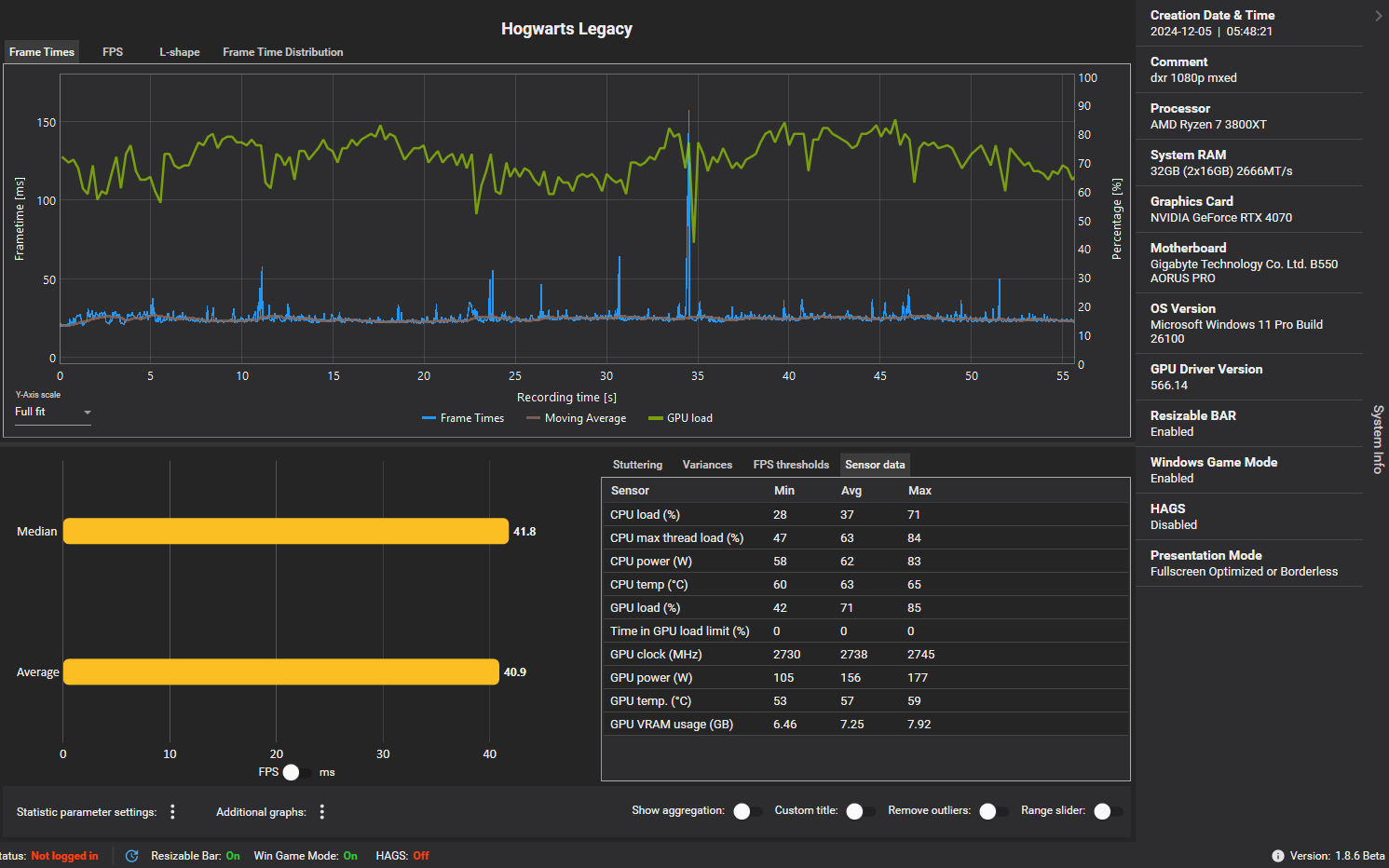Viewport: 1389px width, 868px height.
Task: Select the CPU power (W) row
Action: tap(865, 562)
